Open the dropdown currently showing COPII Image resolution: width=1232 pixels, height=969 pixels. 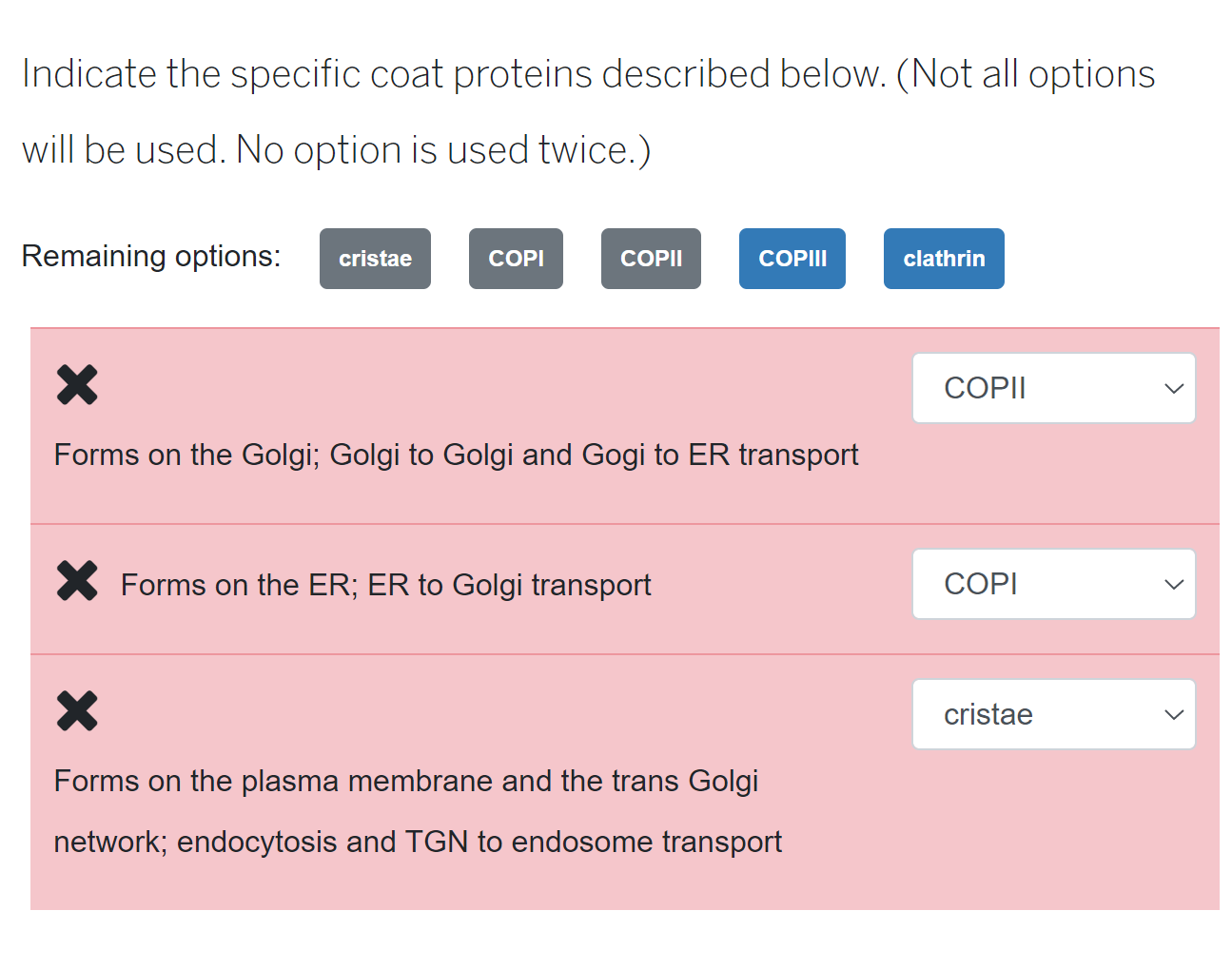coord(1052,389)
